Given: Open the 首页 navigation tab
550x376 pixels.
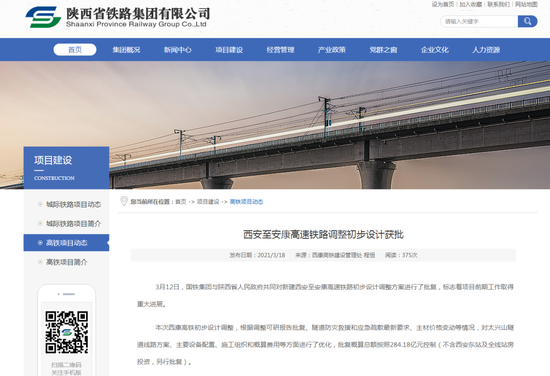Looking at the screenshot, I should [x=75, y=49].
